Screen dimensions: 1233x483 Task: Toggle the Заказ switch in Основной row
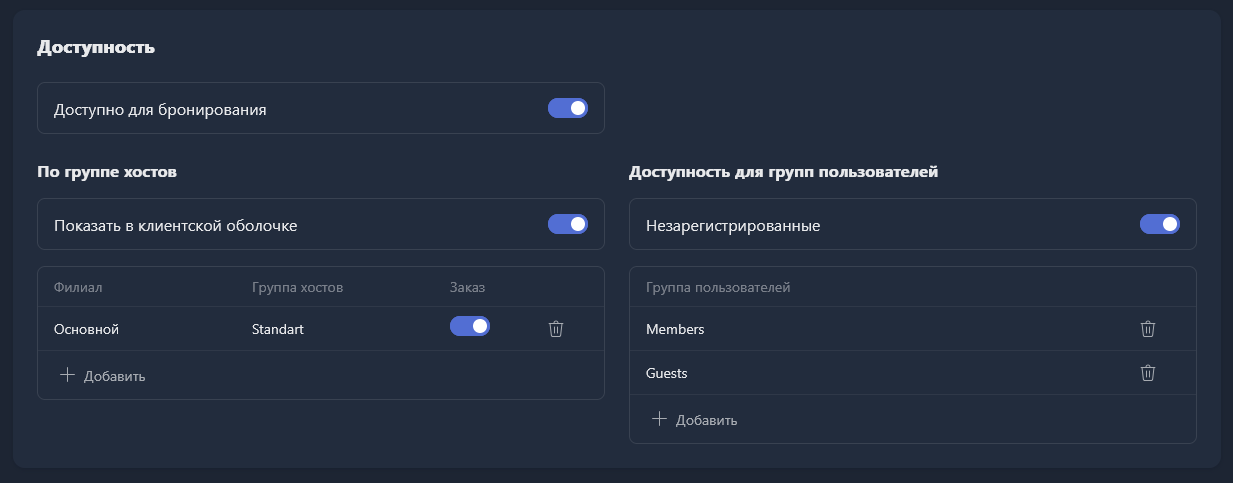tap(470, 326)
